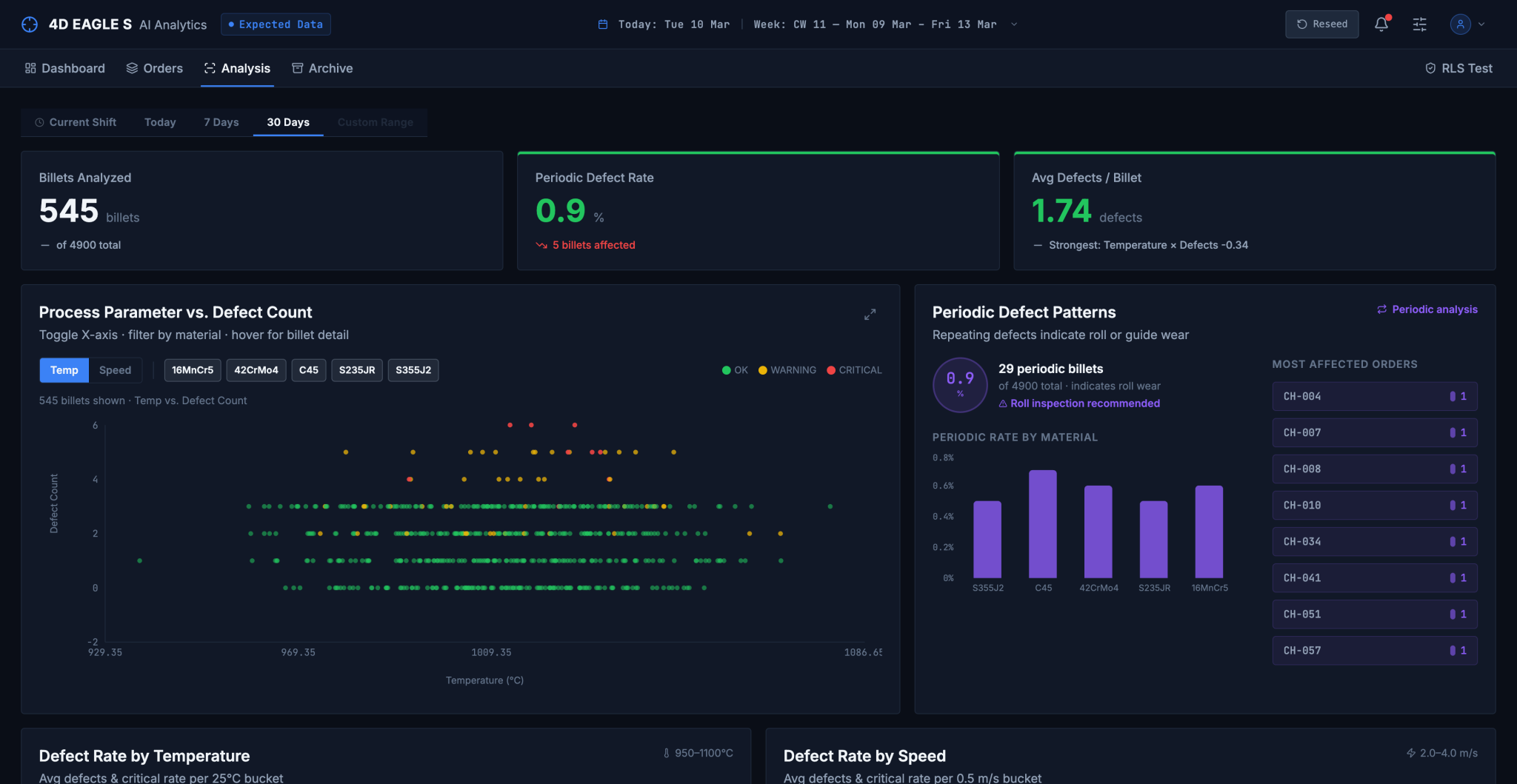Expand the week range dropdown chevron
The width and height of the screenshot is (1517, 784).
(1014, 24)
